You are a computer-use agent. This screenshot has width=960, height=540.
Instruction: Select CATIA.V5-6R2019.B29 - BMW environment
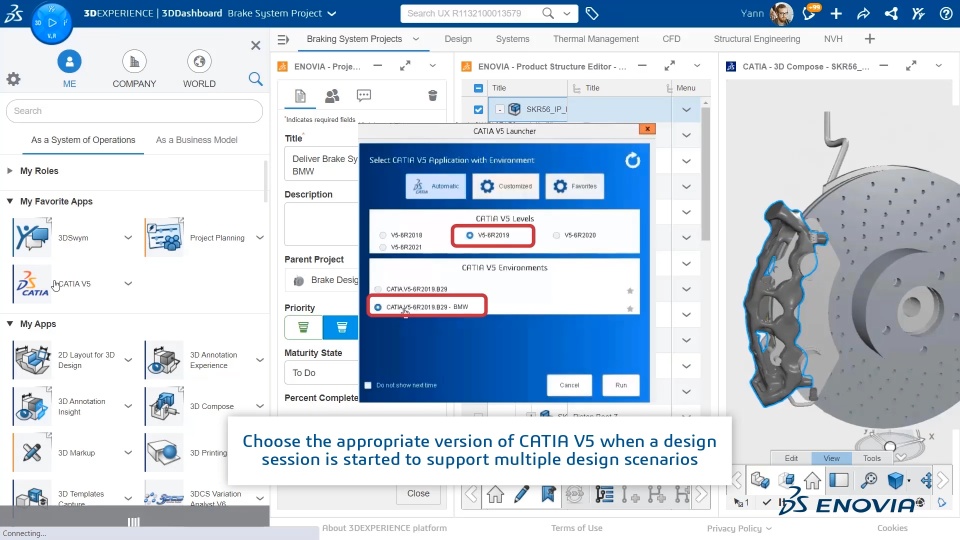[378, 307]
